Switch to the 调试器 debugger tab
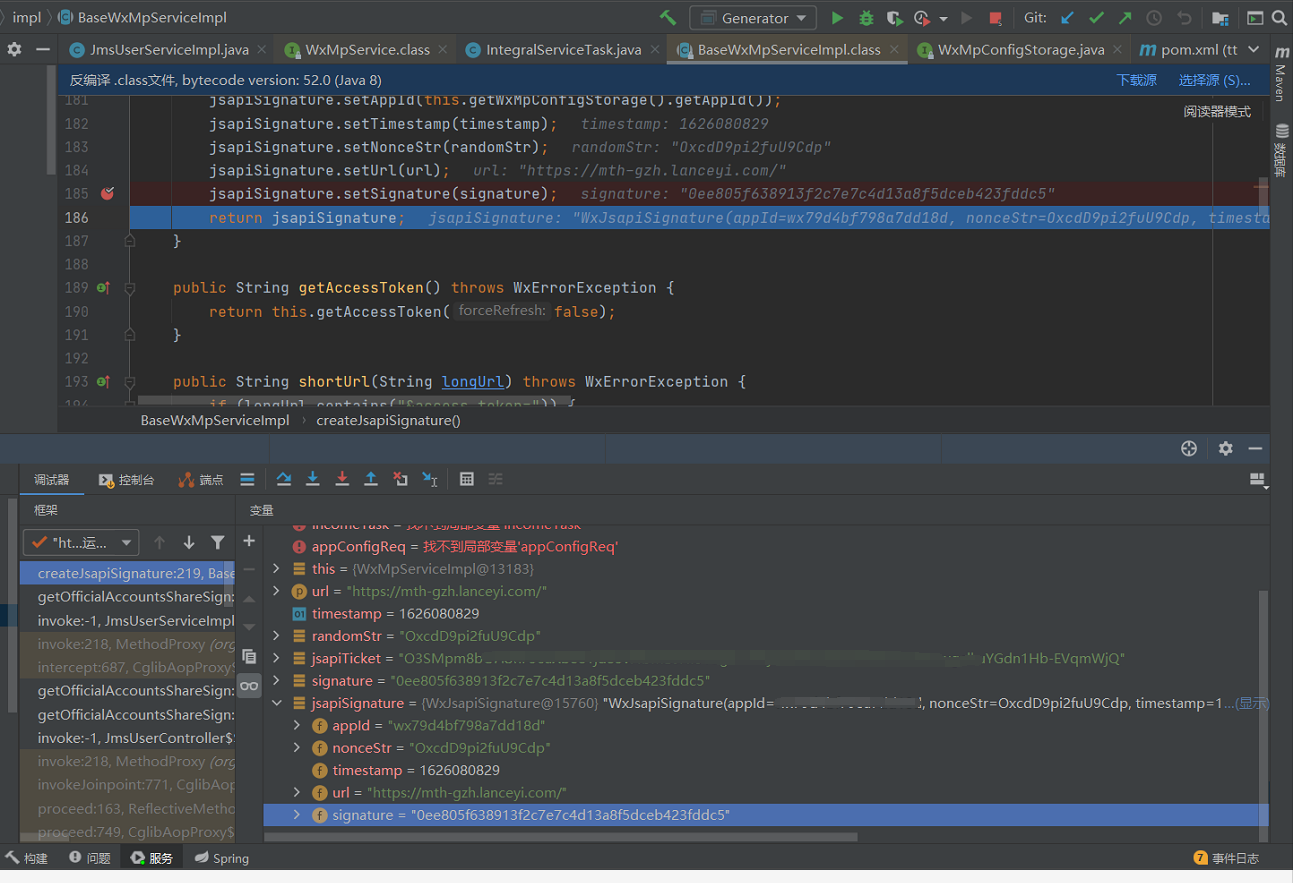 click(x=52, y=480)
